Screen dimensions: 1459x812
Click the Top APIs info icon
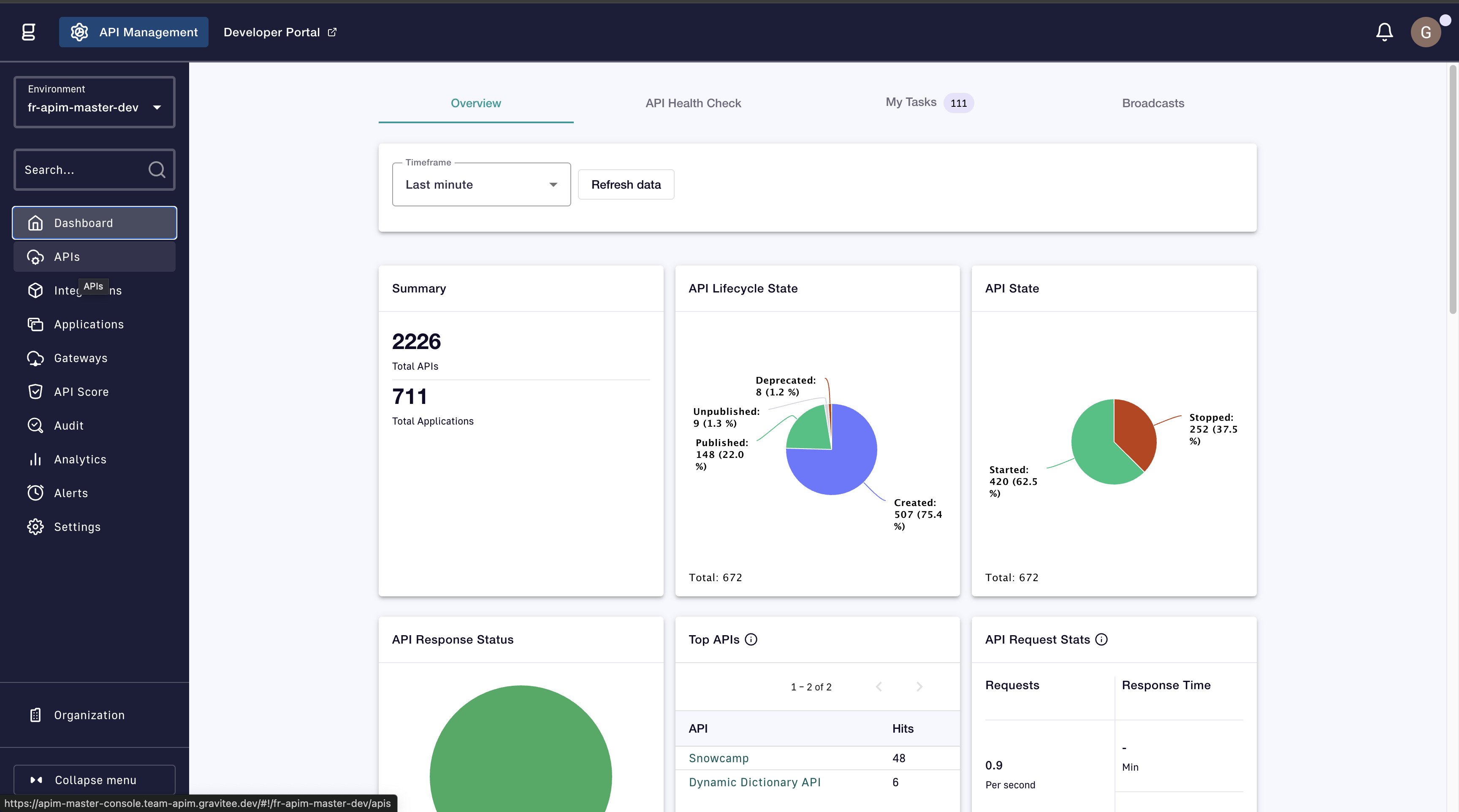click(751, 639)
